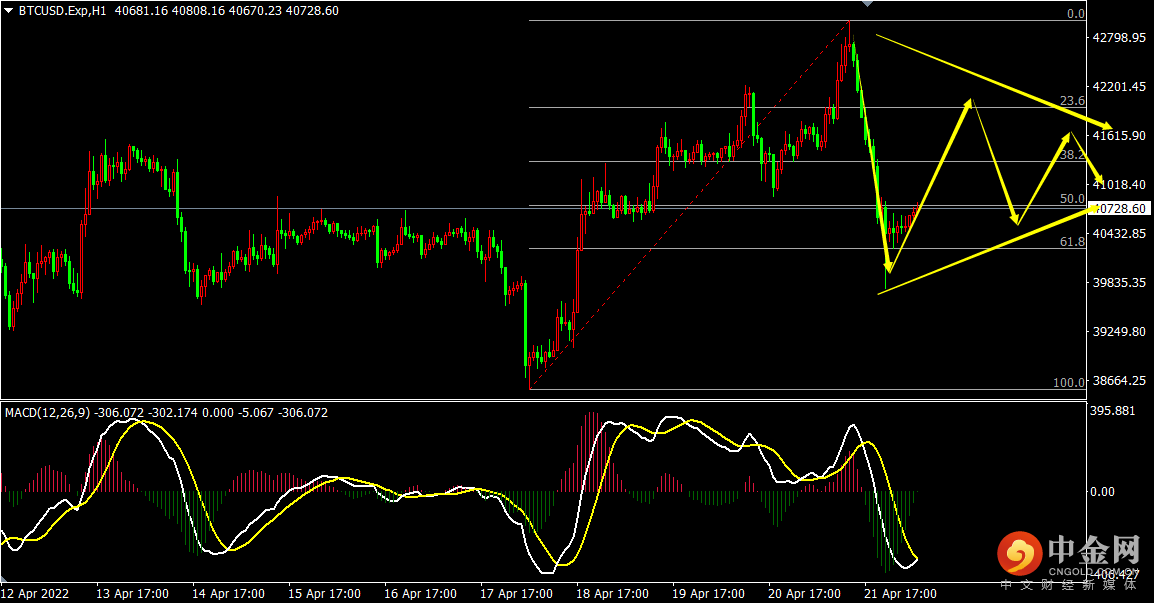
Task: Open the one-click trading arrow beside BTCUSD.Exp
Action: 8,11
